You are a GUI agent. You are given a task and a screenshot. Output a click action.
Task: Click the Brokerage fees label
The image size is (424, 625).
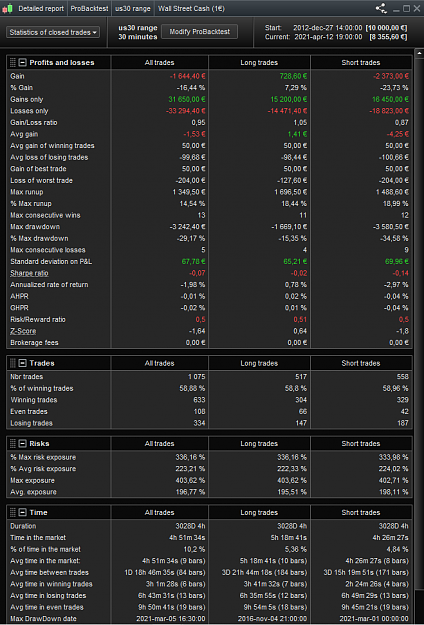(34, 342)
